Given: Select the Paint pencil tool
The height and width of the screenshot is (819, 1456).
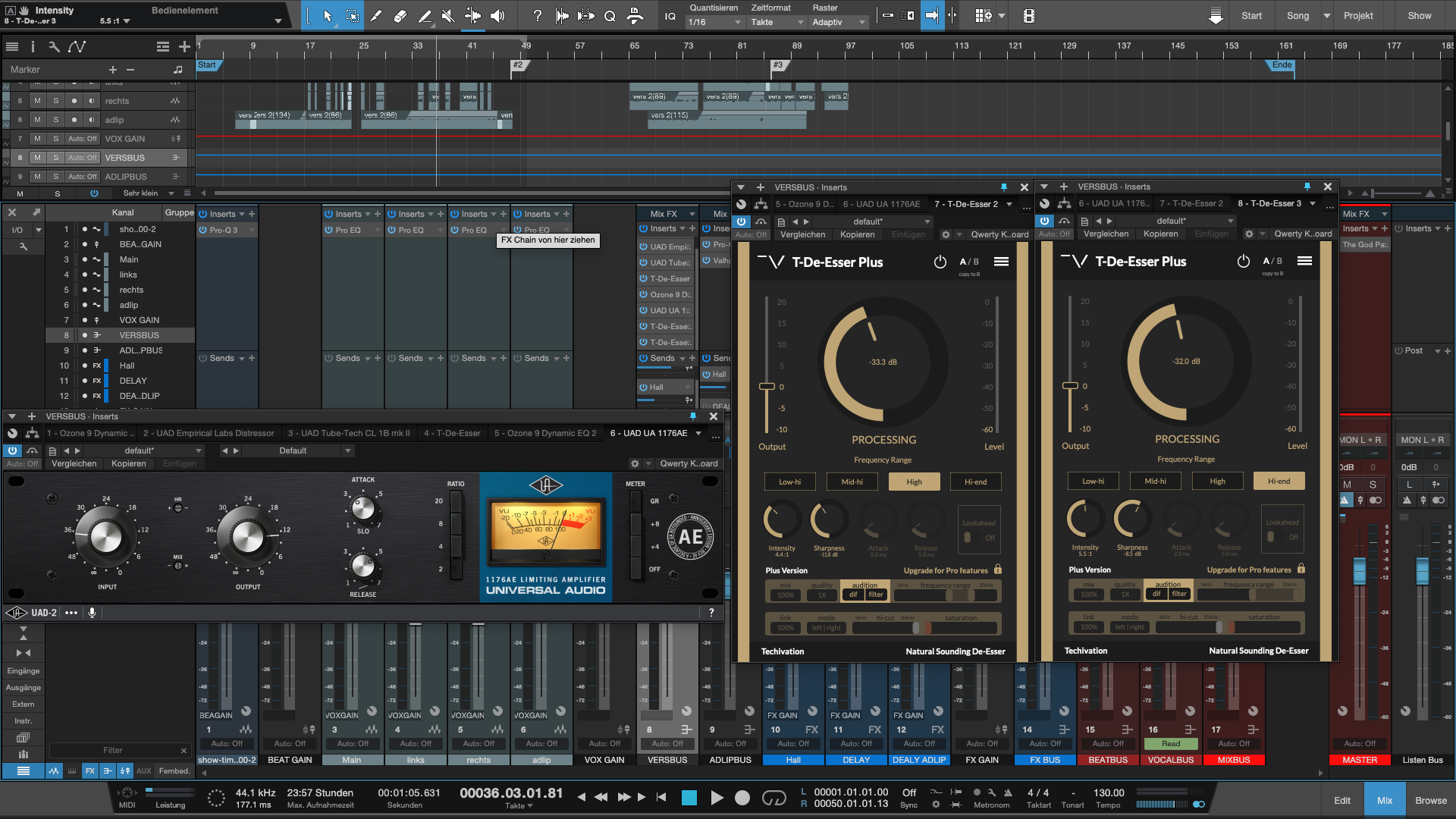Looking at the screenshot, I should [425, 16].
